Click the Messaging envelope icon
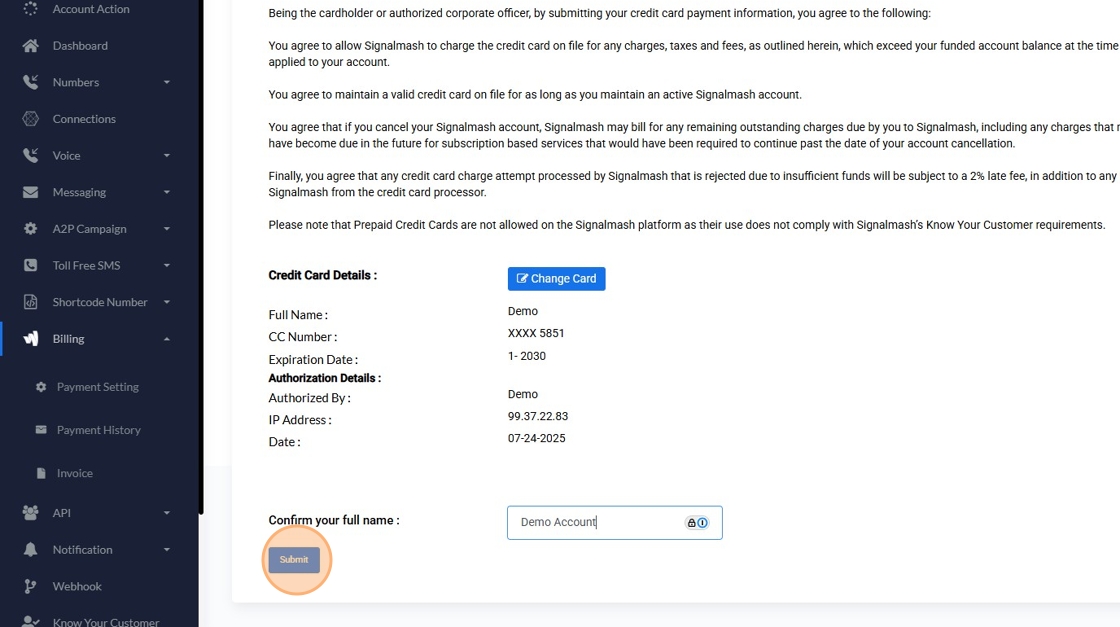Screen dimensions: 1120x627 pos(31,192)
